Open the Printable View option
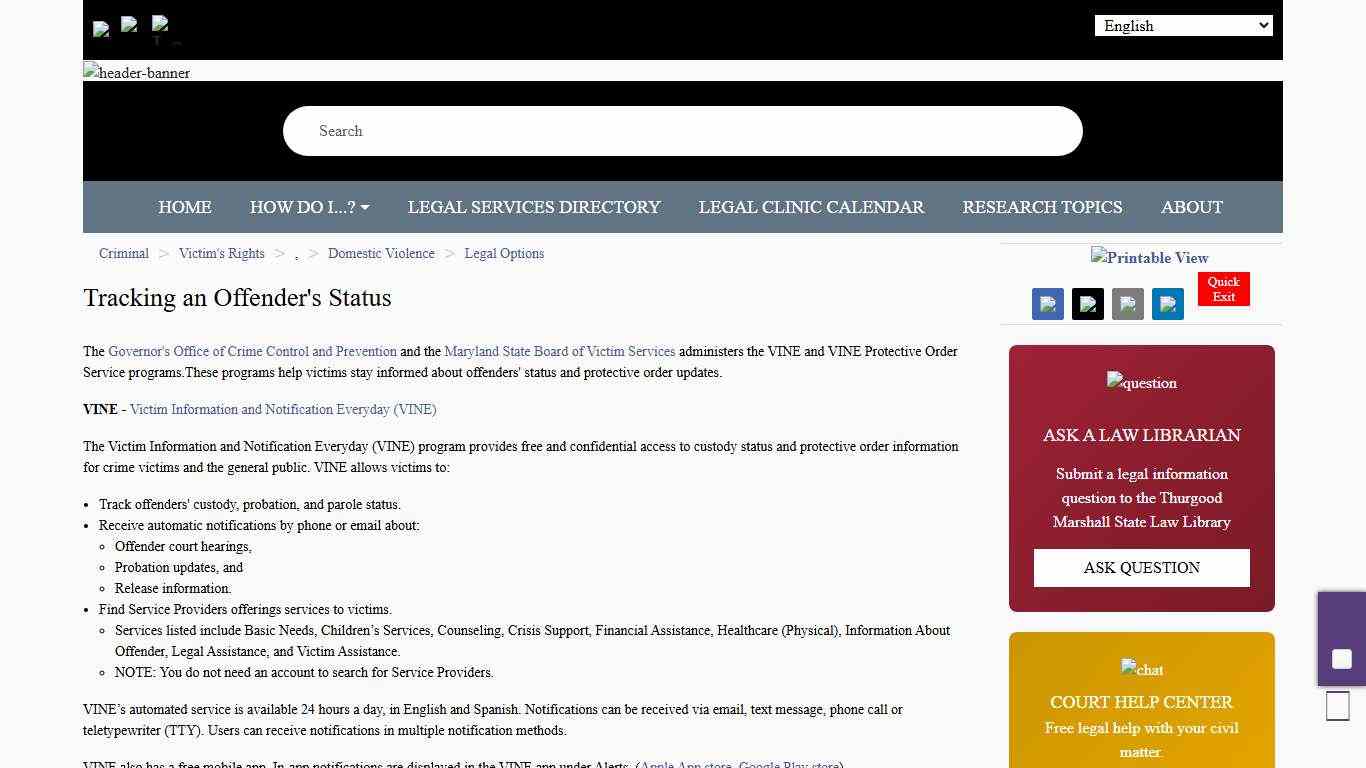 pyautogui.click(x=1149, y=258)
